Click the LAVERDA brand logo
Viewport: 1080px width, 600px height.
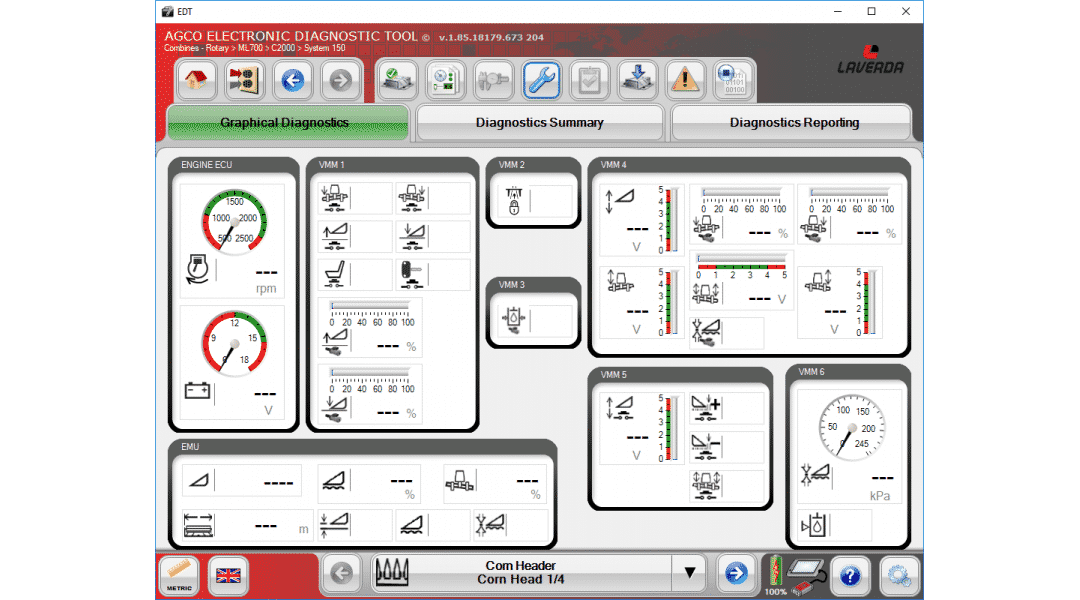pos(871,61)
